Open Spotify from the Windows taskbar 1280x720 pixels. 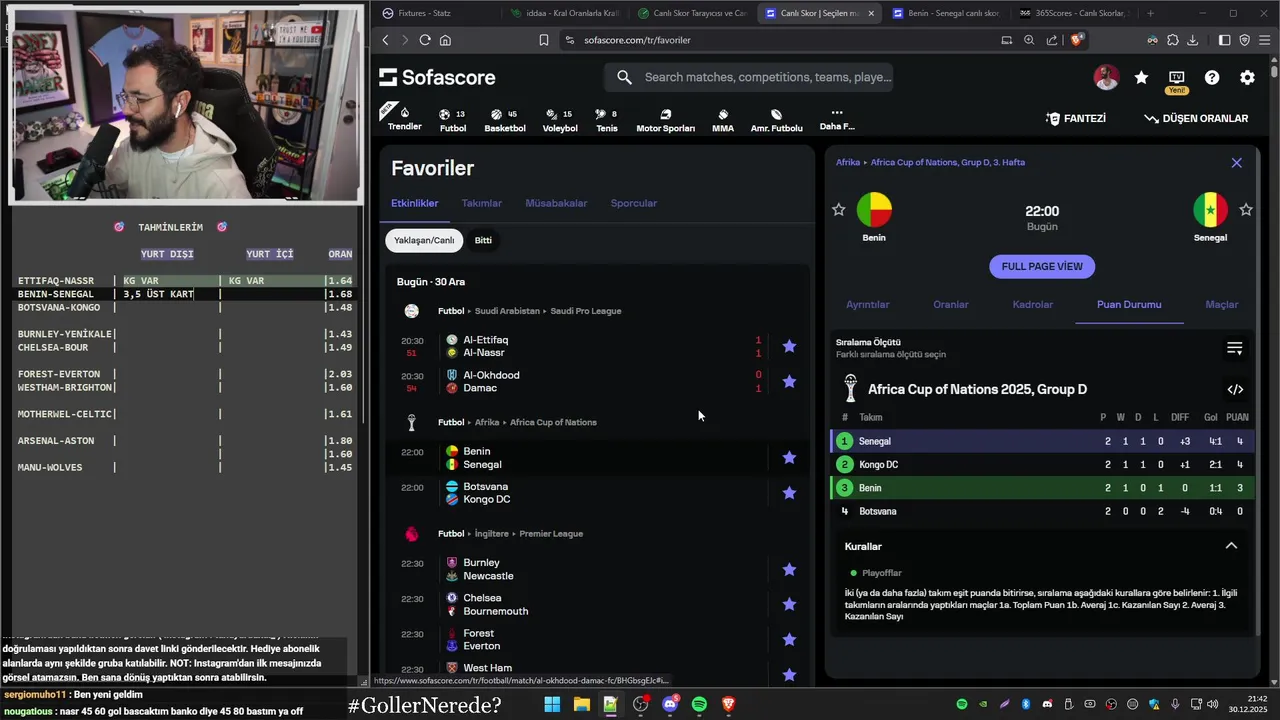699,704
